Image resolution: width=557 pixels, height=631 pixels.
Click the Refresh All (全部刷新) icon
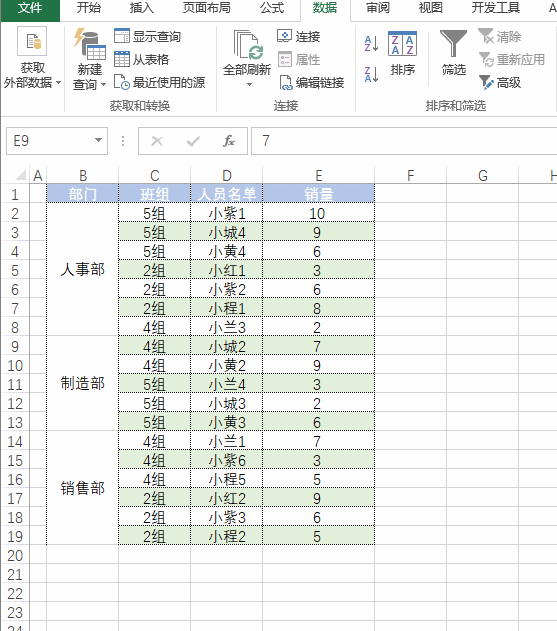point(248,45)
